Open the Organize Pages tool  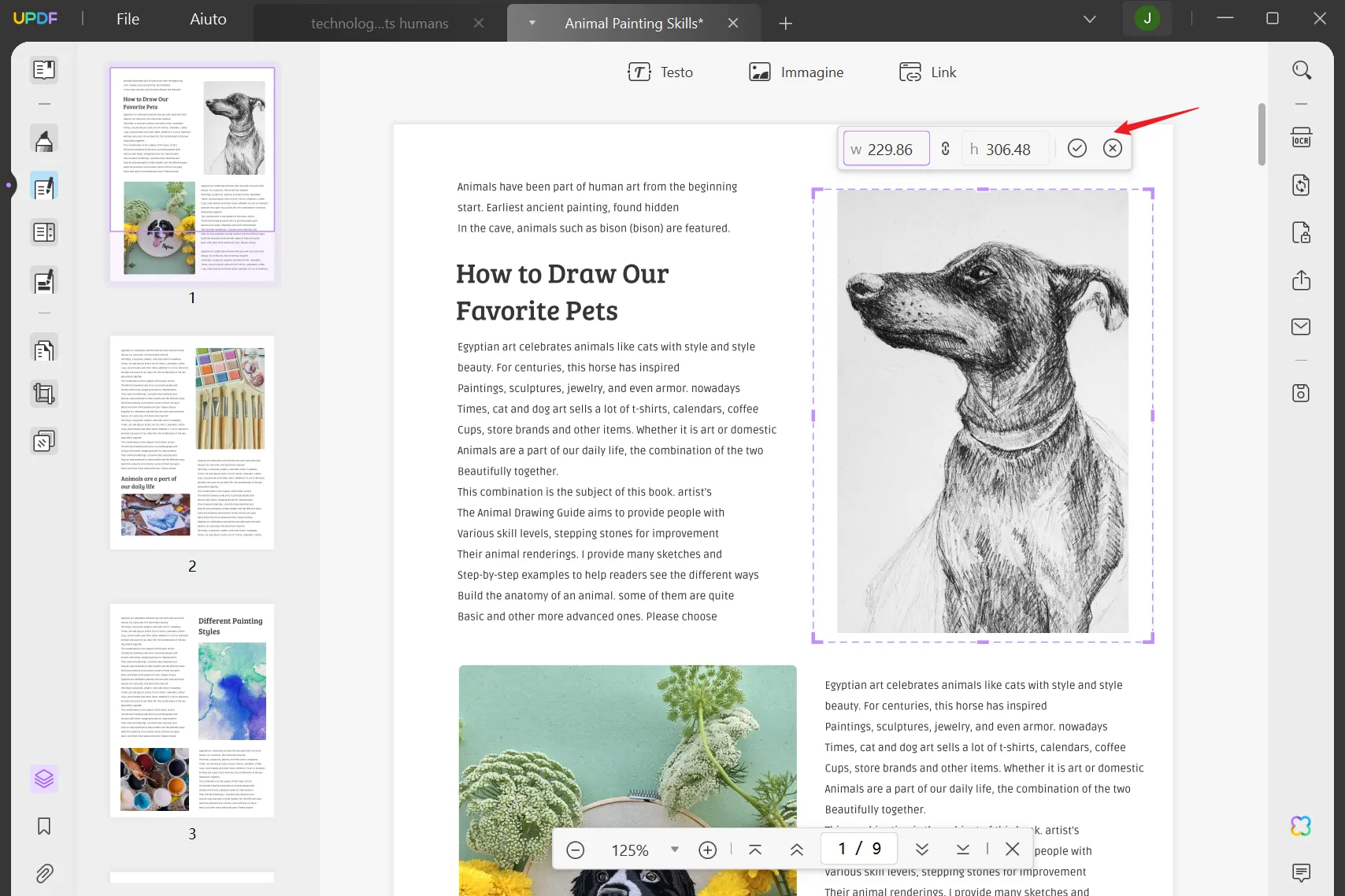(44, 349)
